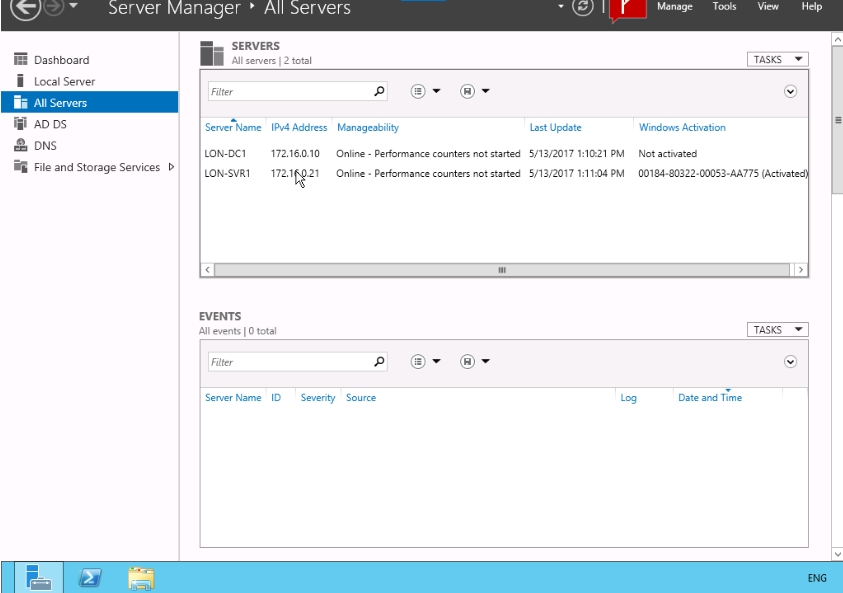Open Events saved queries dropdown arrow
The image size is (843, 593).
[x=485, y=361]
